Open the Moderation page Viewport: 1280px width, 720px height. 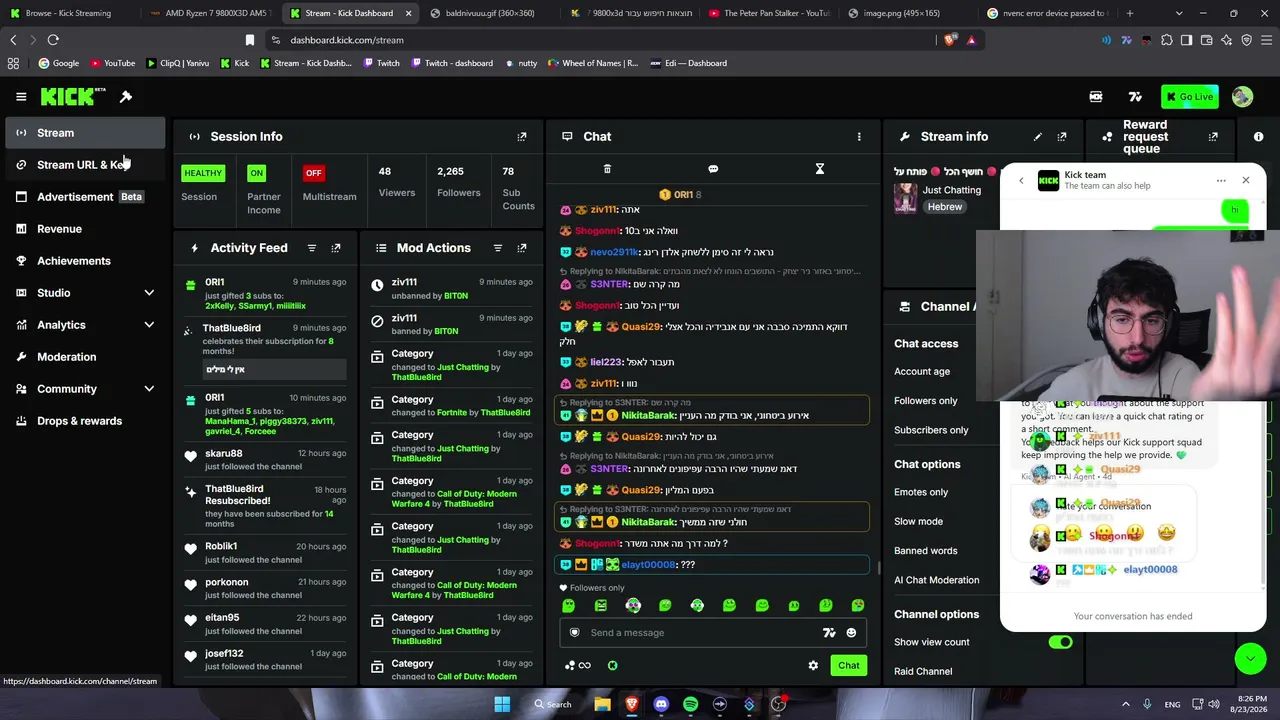click(85, 357)
